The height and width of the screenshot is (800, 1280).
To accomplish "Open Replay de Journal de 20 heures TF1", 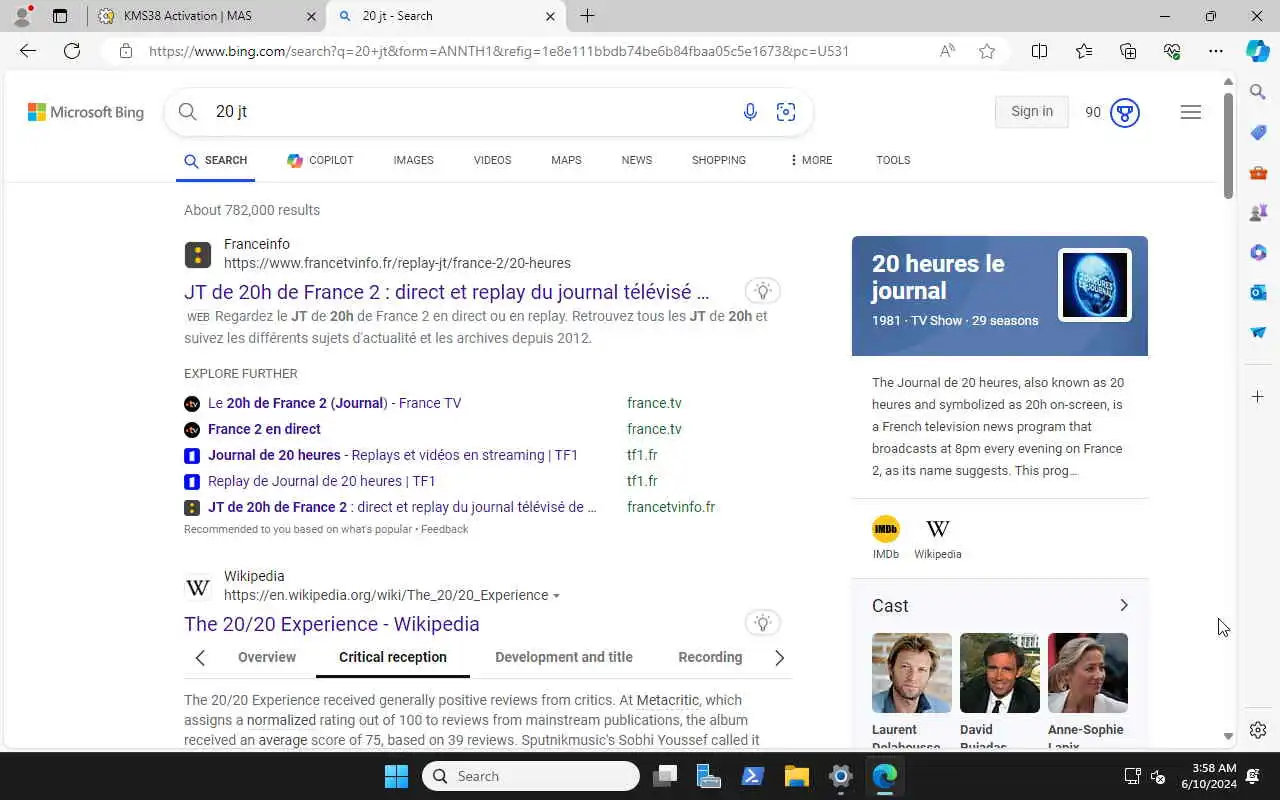I will pos(322,481).
